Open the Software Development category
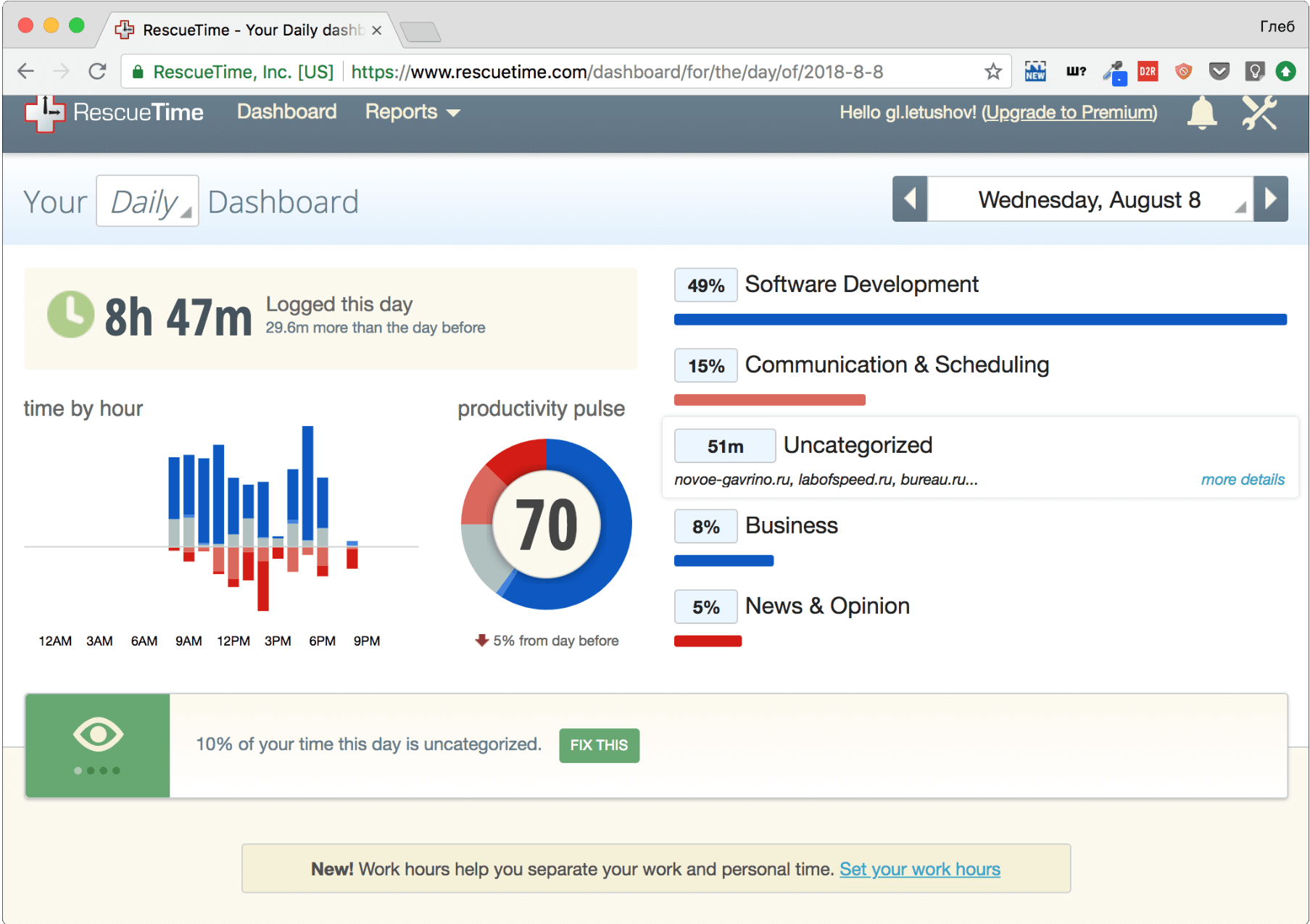Viewport: 1310px width, 924px height. (861, 284)
